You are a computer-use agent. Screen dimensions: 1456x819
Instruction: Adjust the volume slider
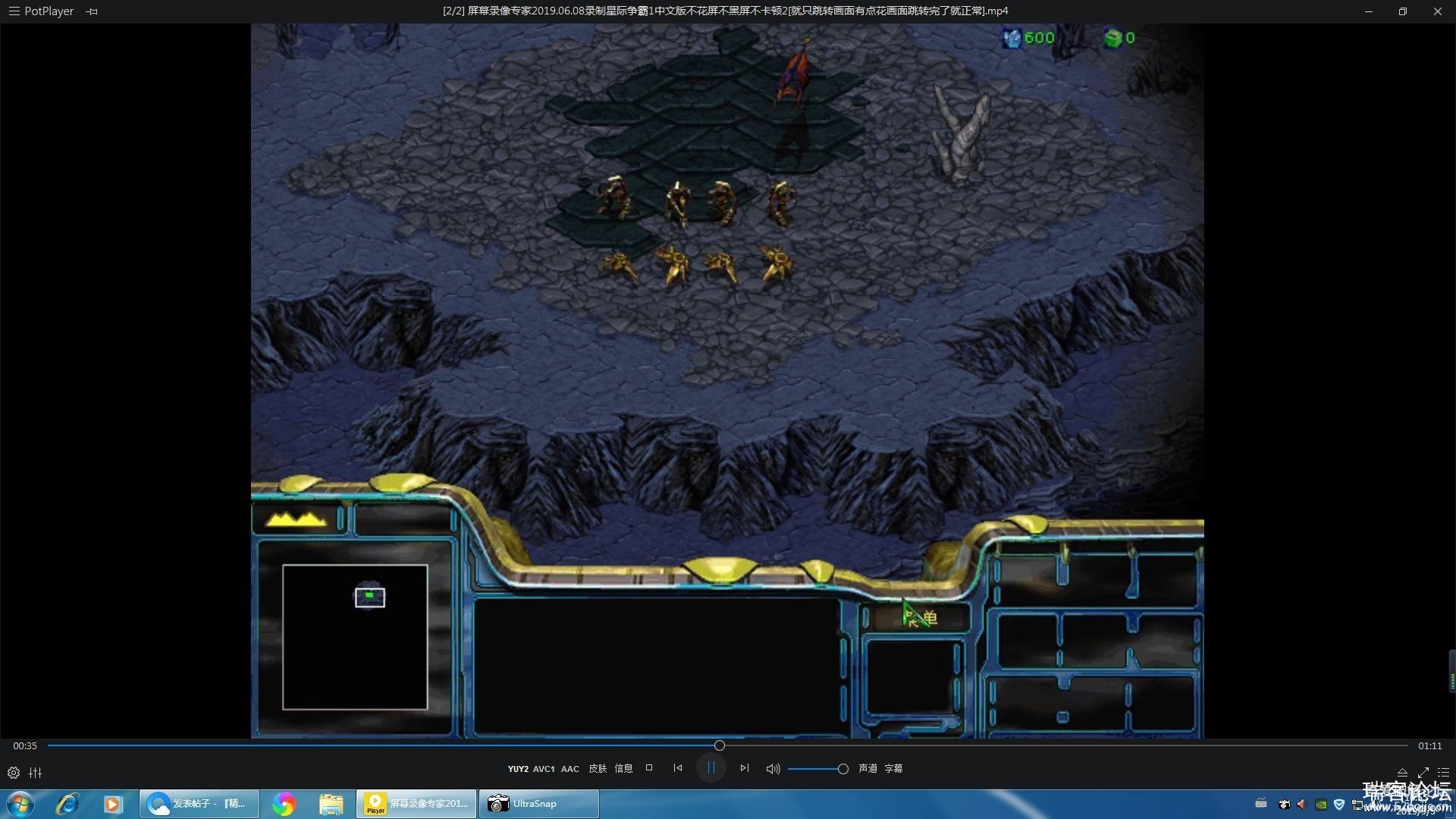click(x=818, y=769)
